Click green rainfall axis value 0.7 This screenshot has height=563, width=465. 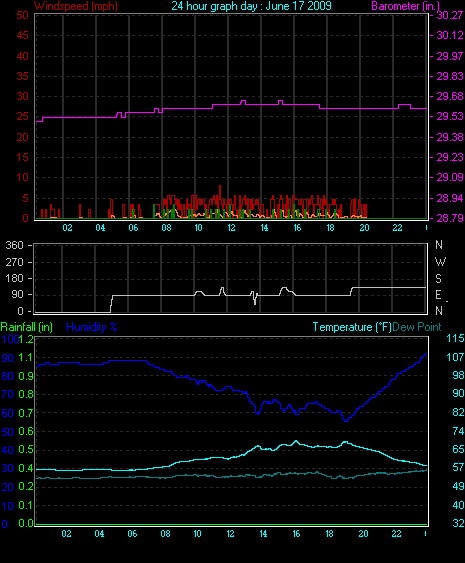click(x=25, y=413)
